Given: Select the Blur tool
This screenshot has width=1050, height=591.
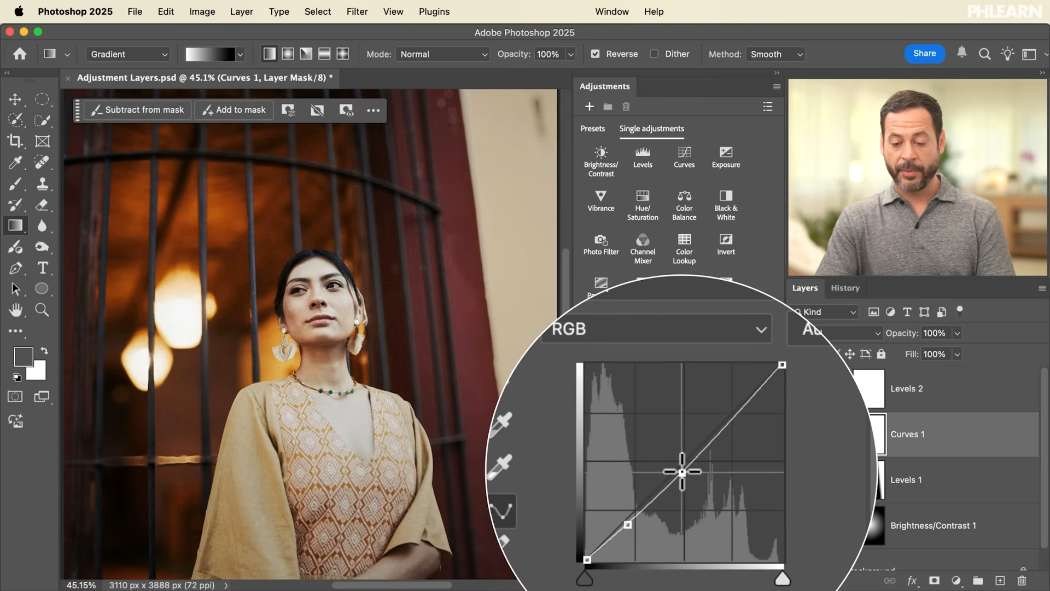Looking at the screenshot, I should [x=42, y=226].
